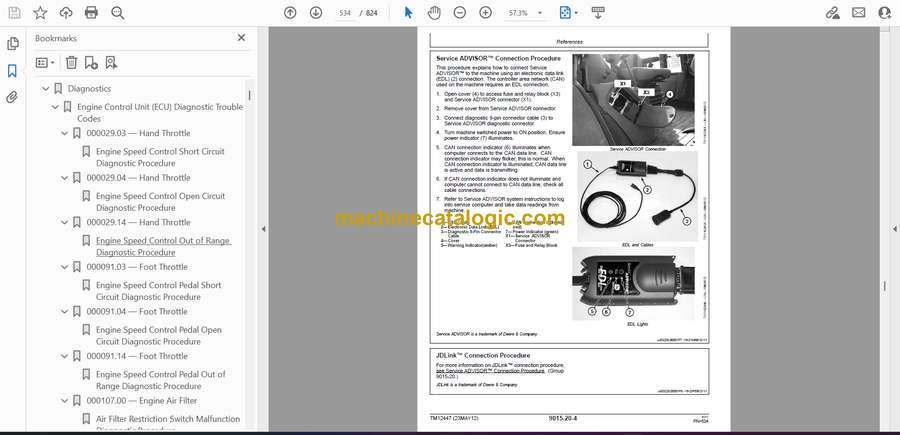Click the EDL and Cables image
Image resolution: width=900 pixels, height=435 pixels.
point(638,197)
